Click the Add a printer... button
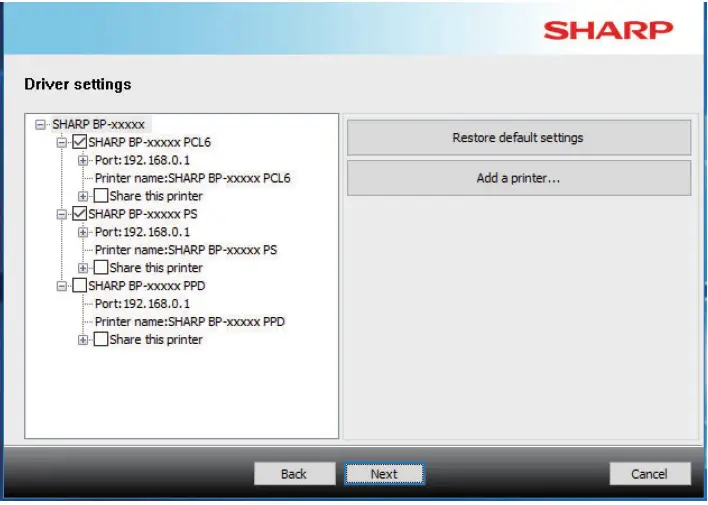708x505 pixels. point(519,178)
